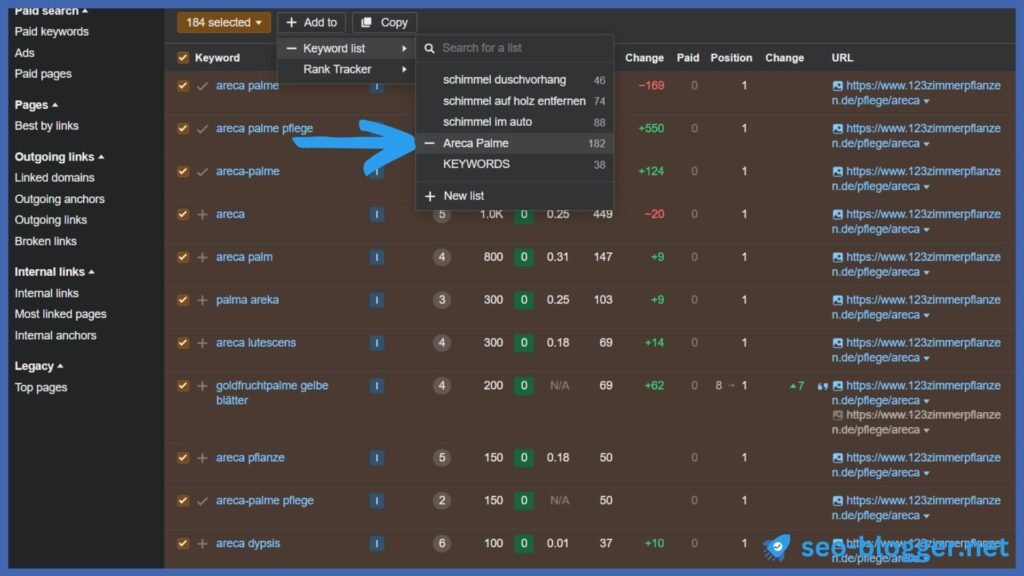This screenshot has height=576, width=1024.
Task: Click the plus icon beside areca dypsis
Action: coord(202,543)
